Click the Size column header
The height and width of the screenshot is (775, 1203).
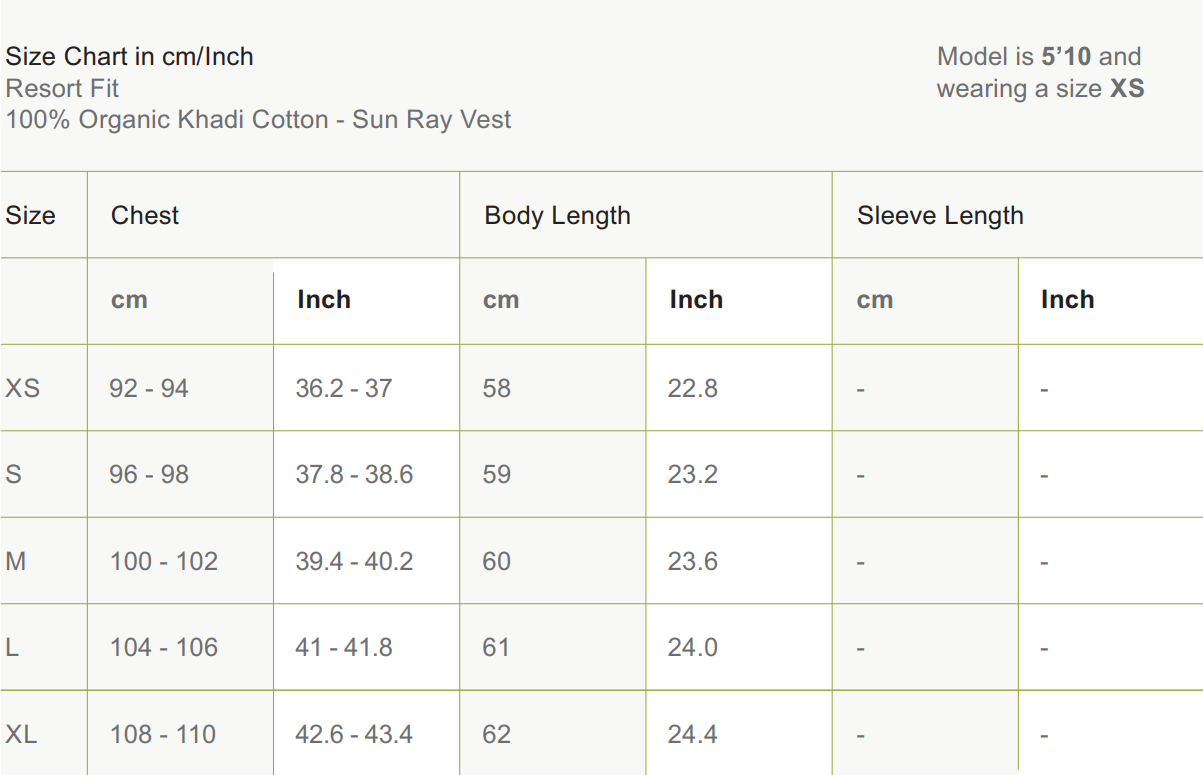pyautogui.click(x=30, y=216)
